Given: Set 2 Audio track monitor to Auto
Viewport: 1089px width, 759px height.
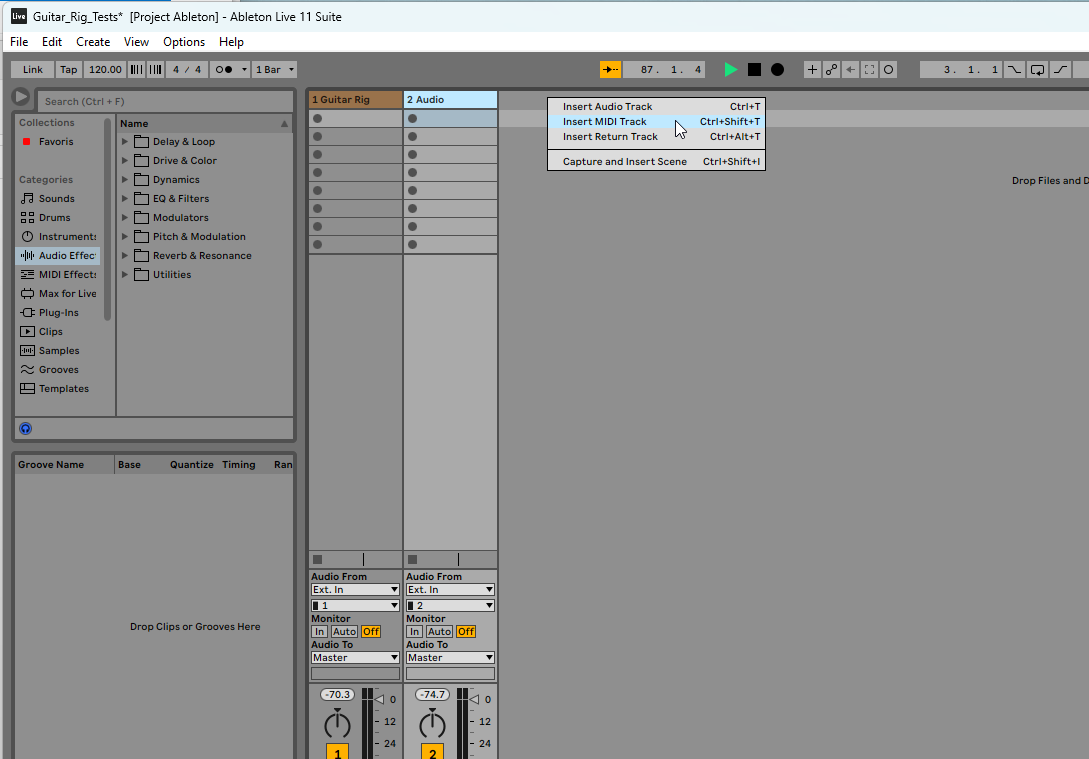Looking at the screenshot, I should [x=439, y=631].
